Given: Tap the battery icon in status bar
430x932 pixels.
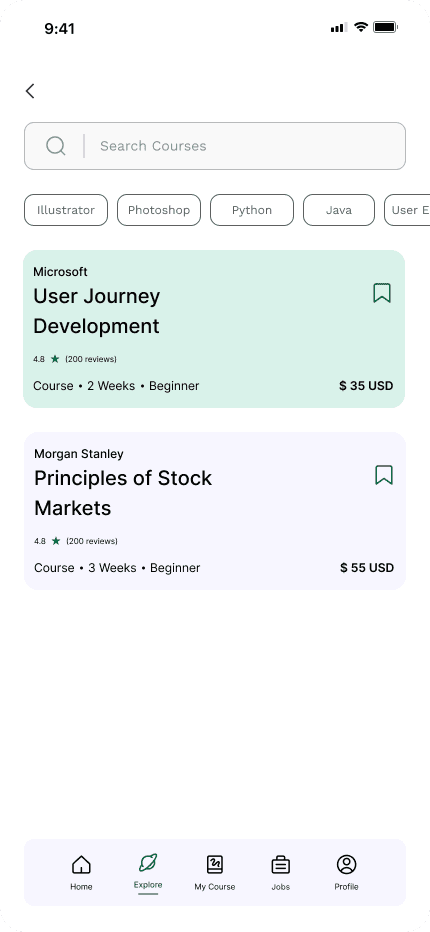Looking at the screenshot, I should point(385,27).
